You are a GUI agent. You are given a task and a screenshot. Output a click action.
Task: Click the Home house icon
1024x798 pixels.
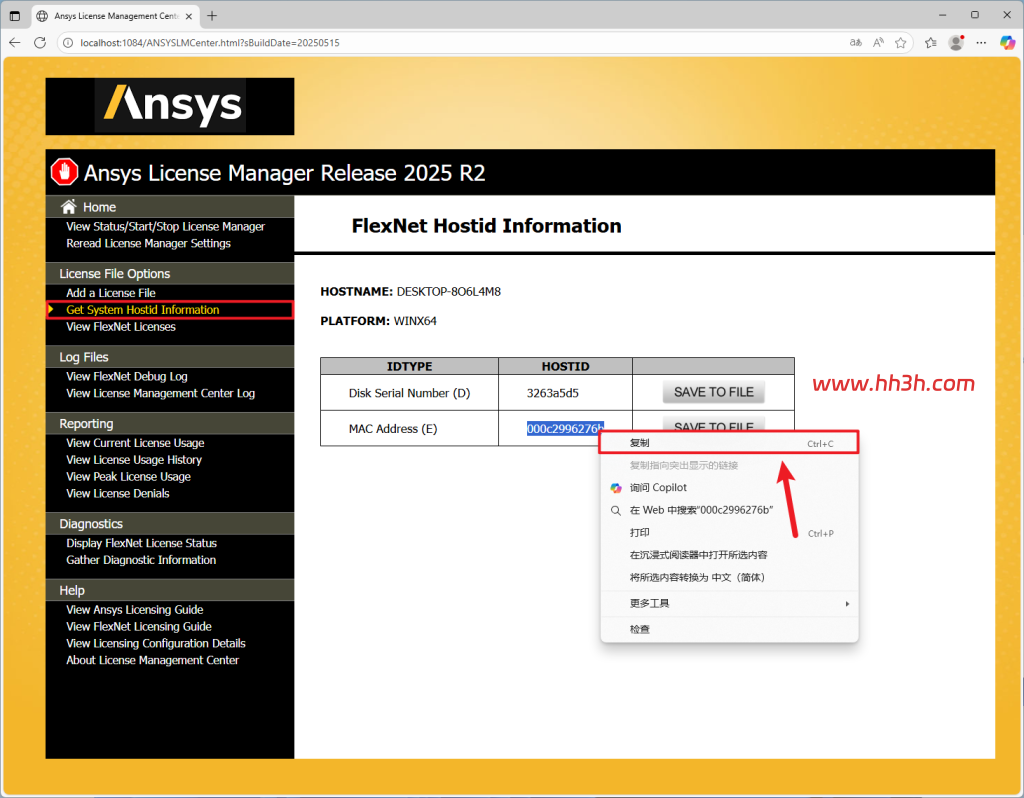tap(69, 207)
